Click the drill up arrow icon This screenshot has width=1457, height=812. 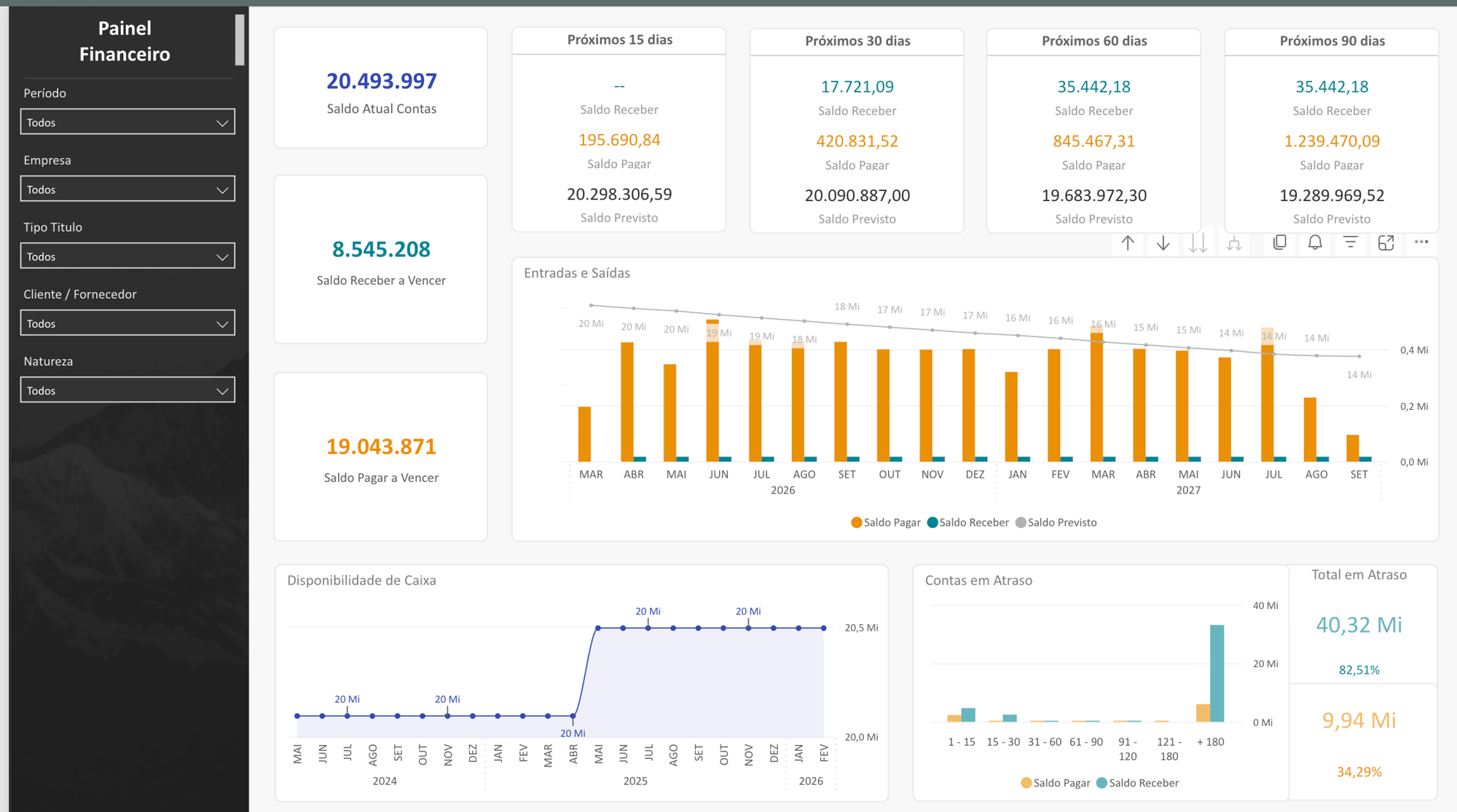(1128, 243)
